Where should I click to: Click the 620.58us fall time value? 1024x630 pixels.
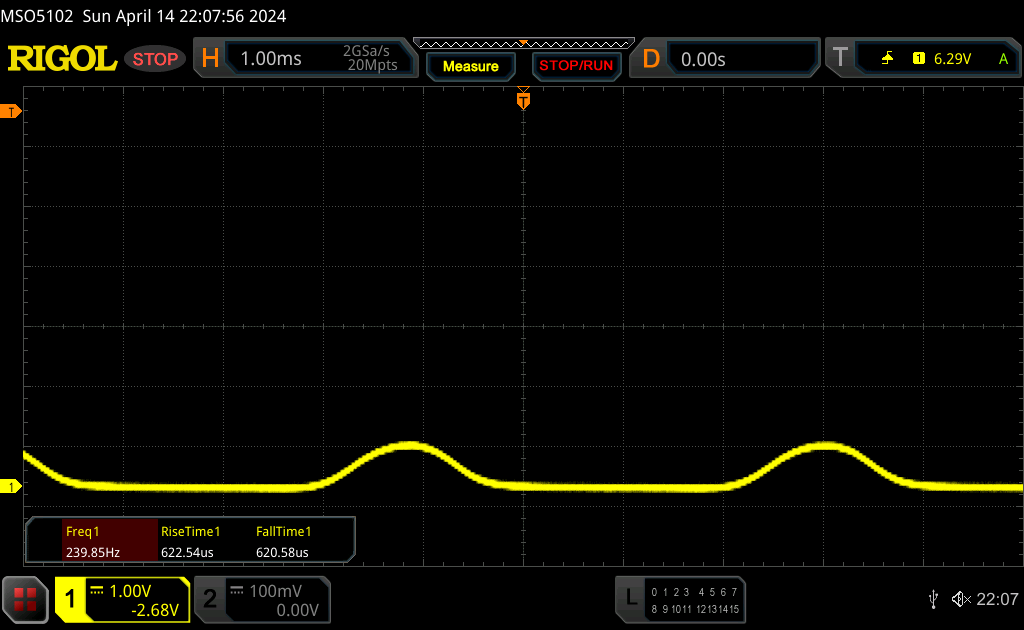[282, 552]
